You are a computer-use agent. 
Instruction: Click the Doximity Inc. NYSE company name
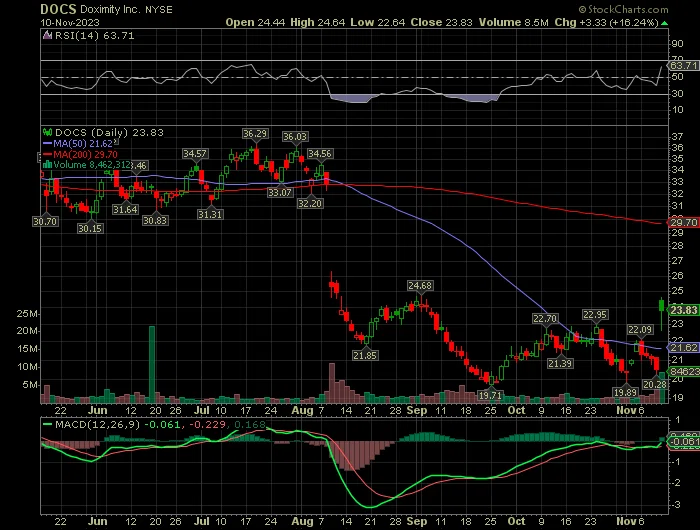tap(126, 9)
